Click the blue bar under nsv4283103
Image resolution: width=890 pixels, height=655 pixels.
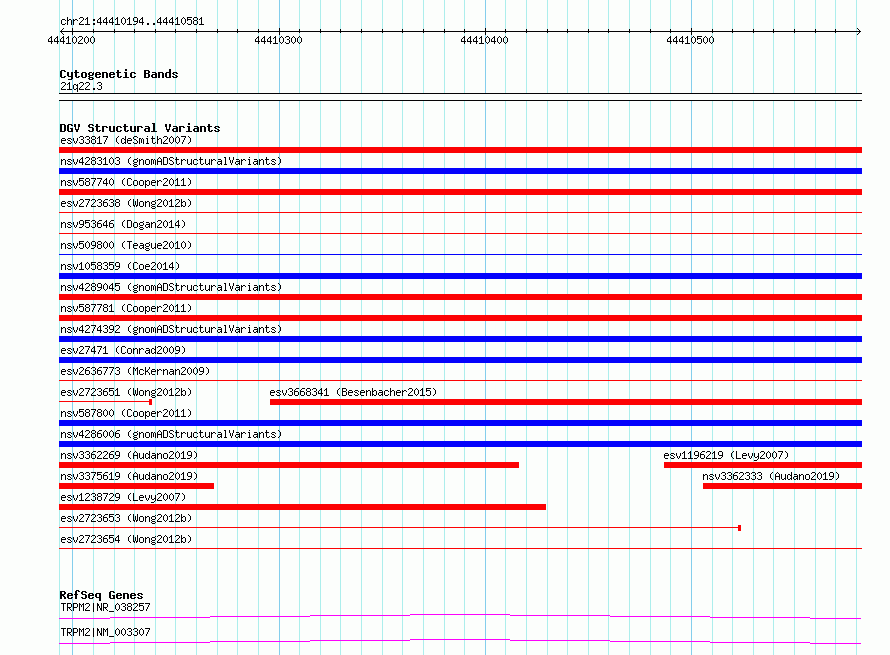click(460, 171)
